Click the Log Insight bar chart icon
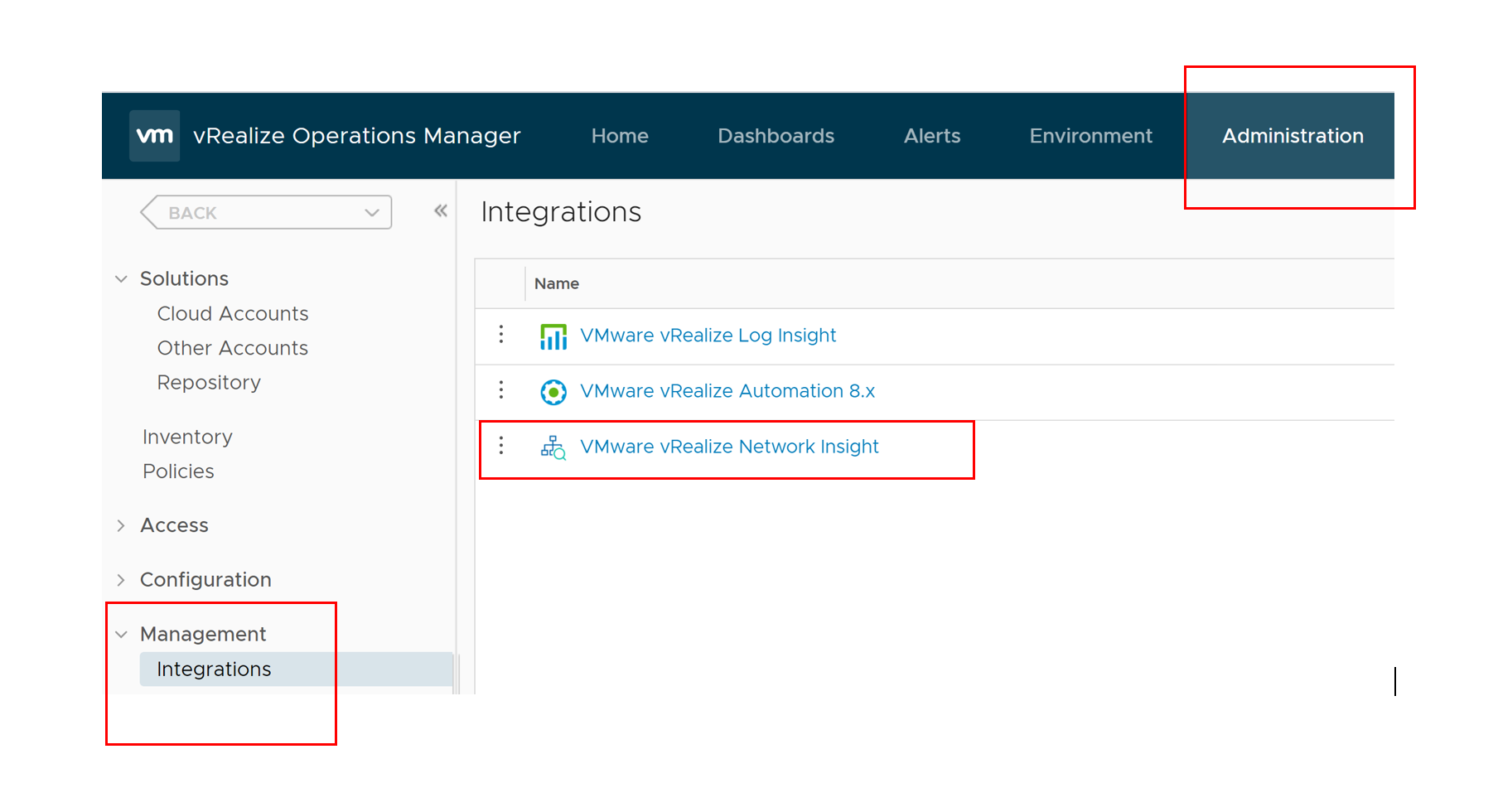 [553, 336]
